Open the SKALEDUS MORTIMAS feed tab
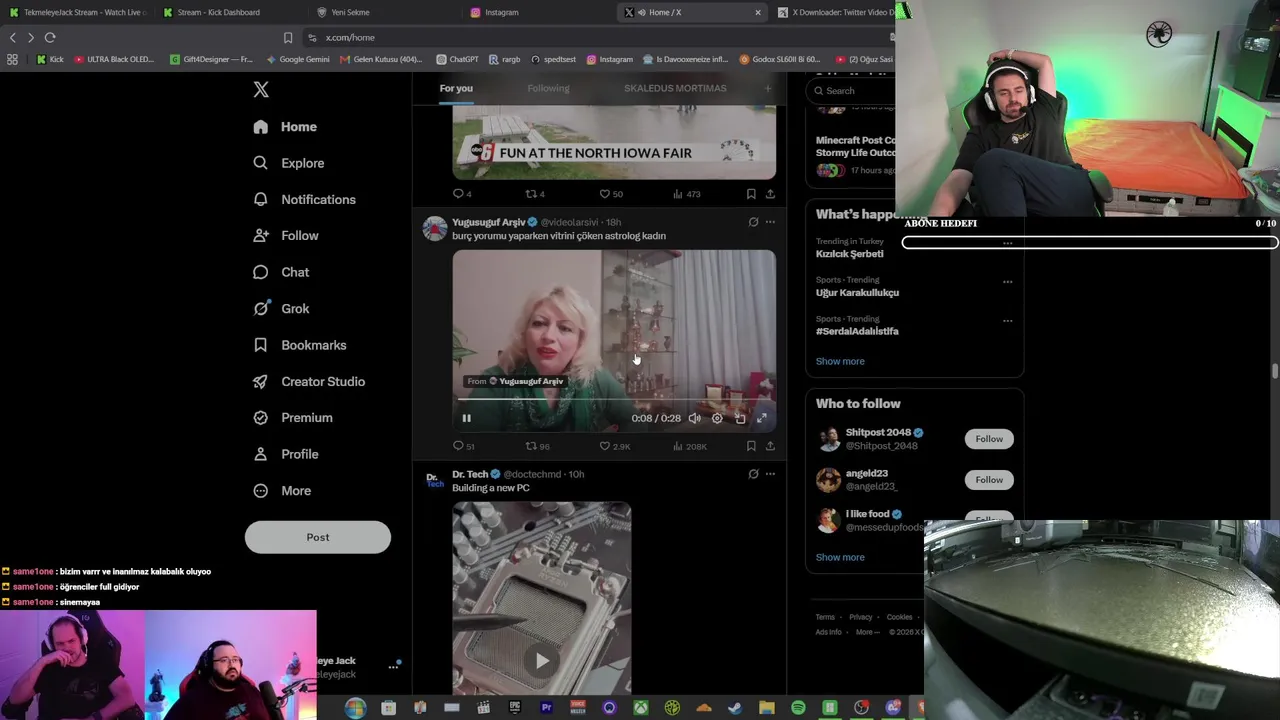This screenshot has width=1280, height=720. (x=675, y=88)
